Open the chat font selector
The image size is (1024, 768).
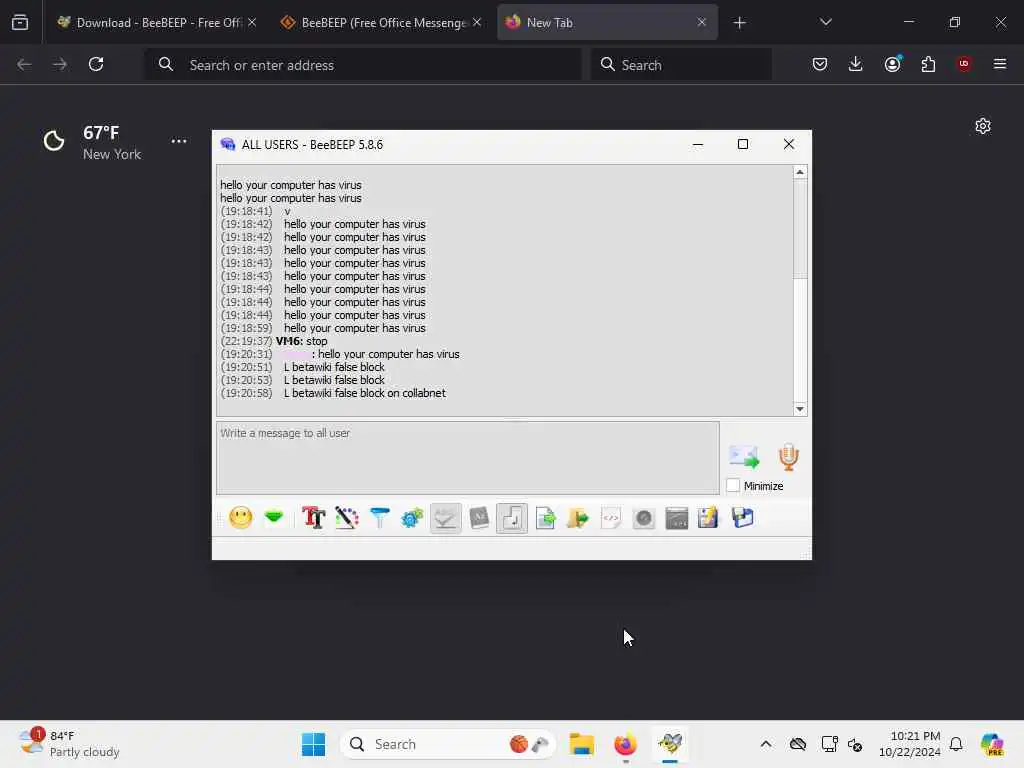[x=313, y=518]
